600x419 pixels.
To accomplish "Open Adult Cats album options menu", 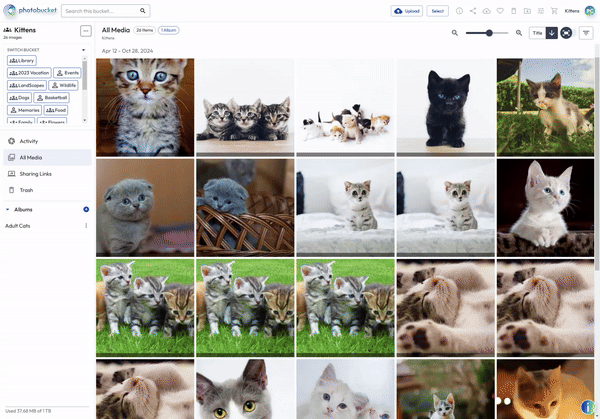I will [x=86, y=226].
